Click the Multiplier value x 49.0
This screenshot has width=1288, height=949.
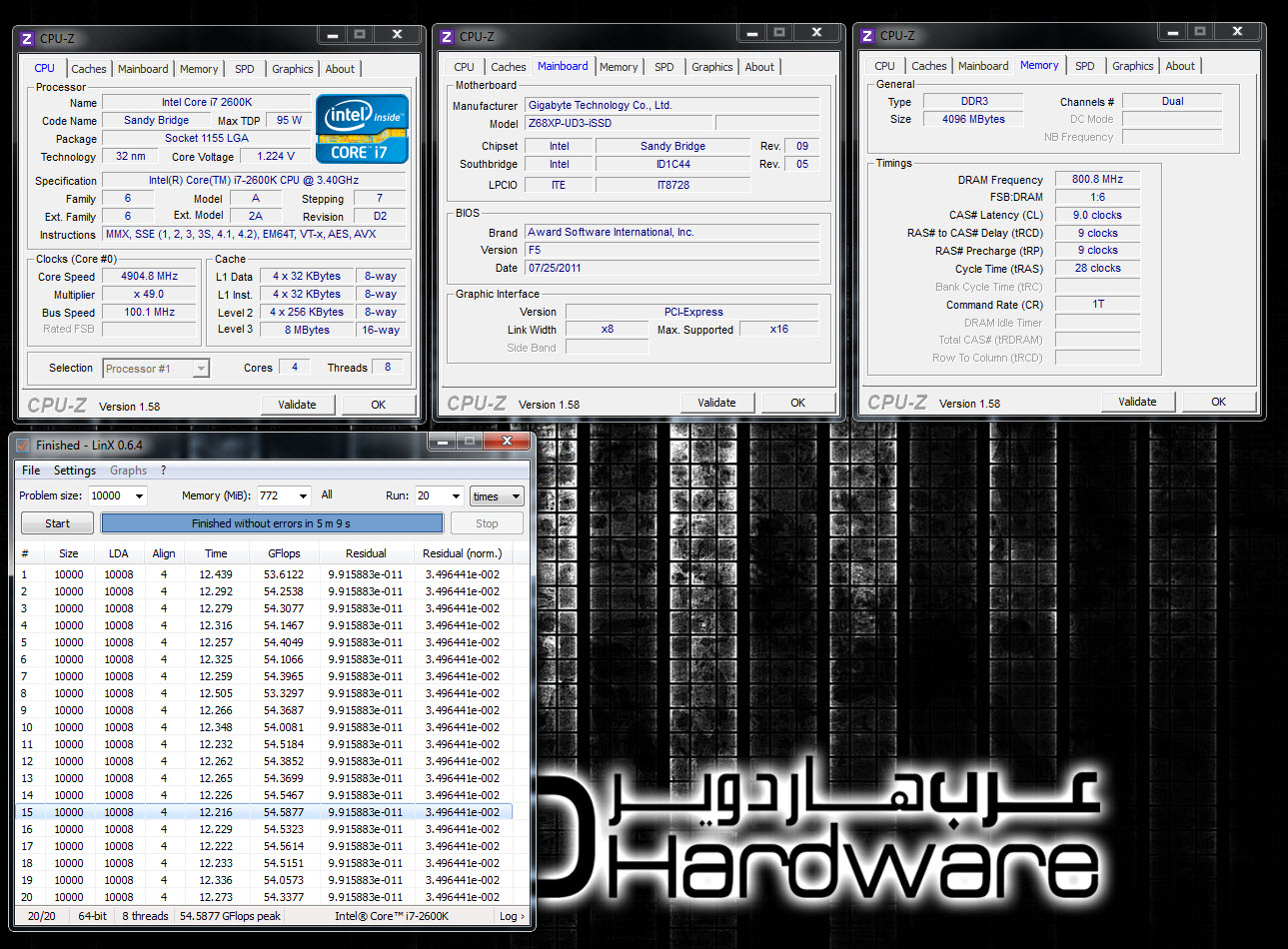coord(149,294)
